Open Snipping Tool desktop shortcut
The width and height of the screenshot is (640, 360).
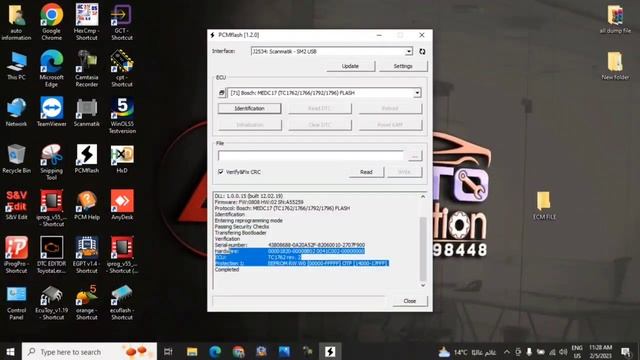coord(51,162)
